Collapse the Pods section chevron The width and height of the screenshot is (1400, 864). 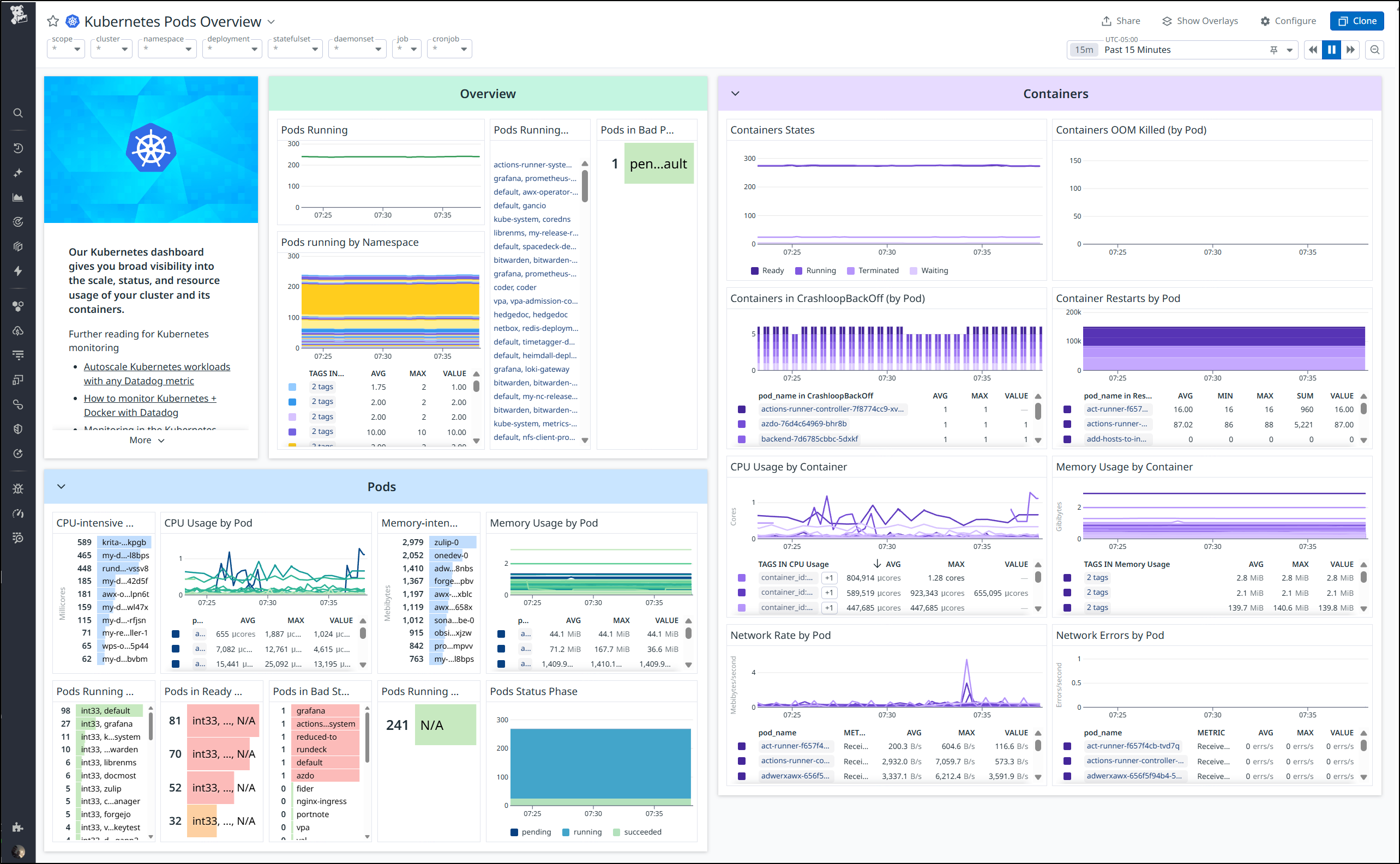(61, 486)
